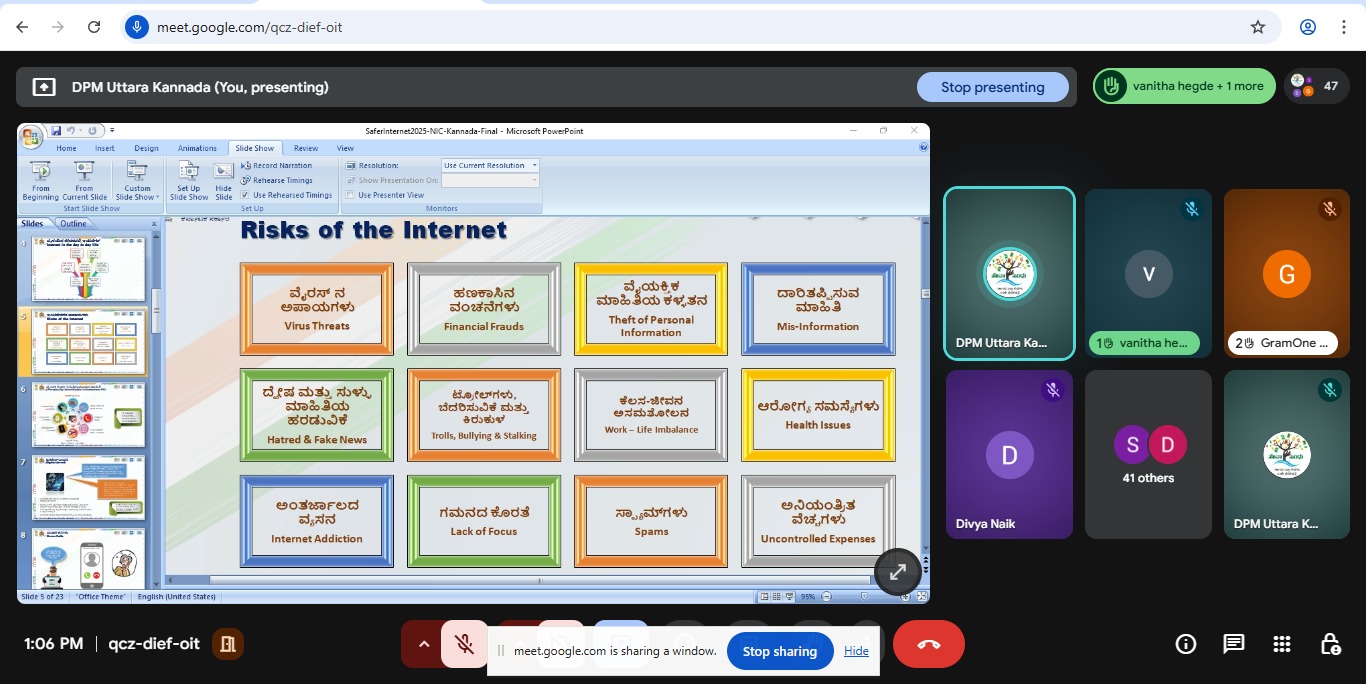Click the Hide link on sharing bar
Screen dimensions: 1366x684
coord(856,651)
